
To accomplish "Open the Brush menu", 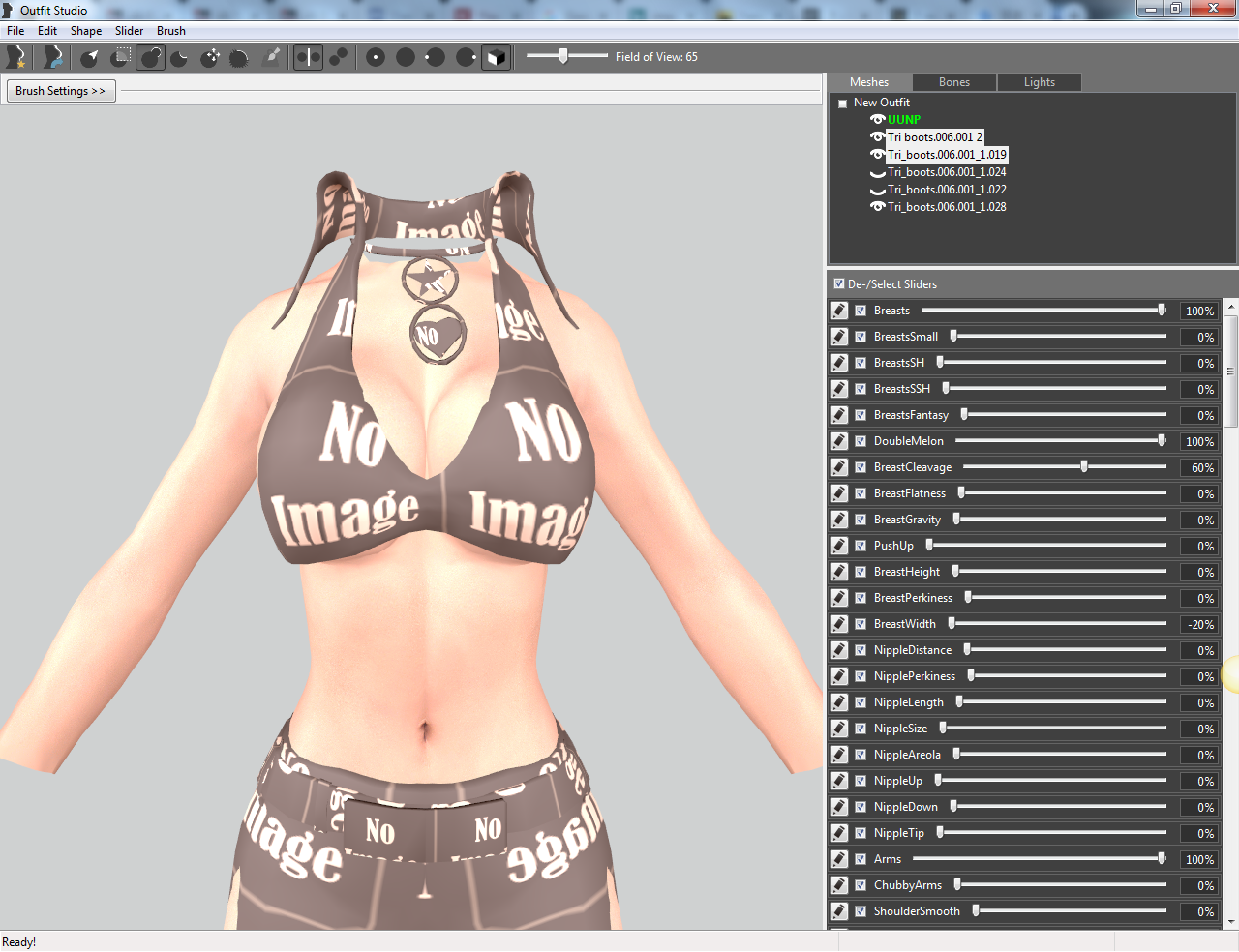I will tap(171, 31).
